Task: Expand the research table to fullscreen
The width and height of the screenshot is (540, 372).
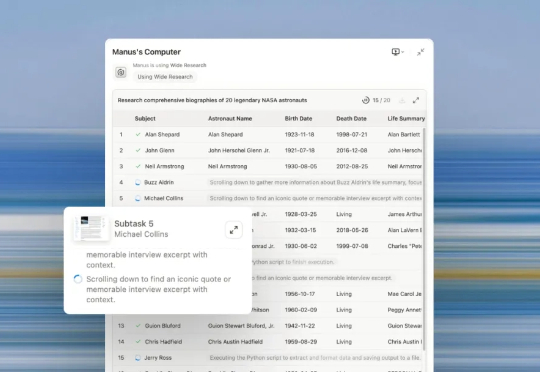Action: pos(416,100)
